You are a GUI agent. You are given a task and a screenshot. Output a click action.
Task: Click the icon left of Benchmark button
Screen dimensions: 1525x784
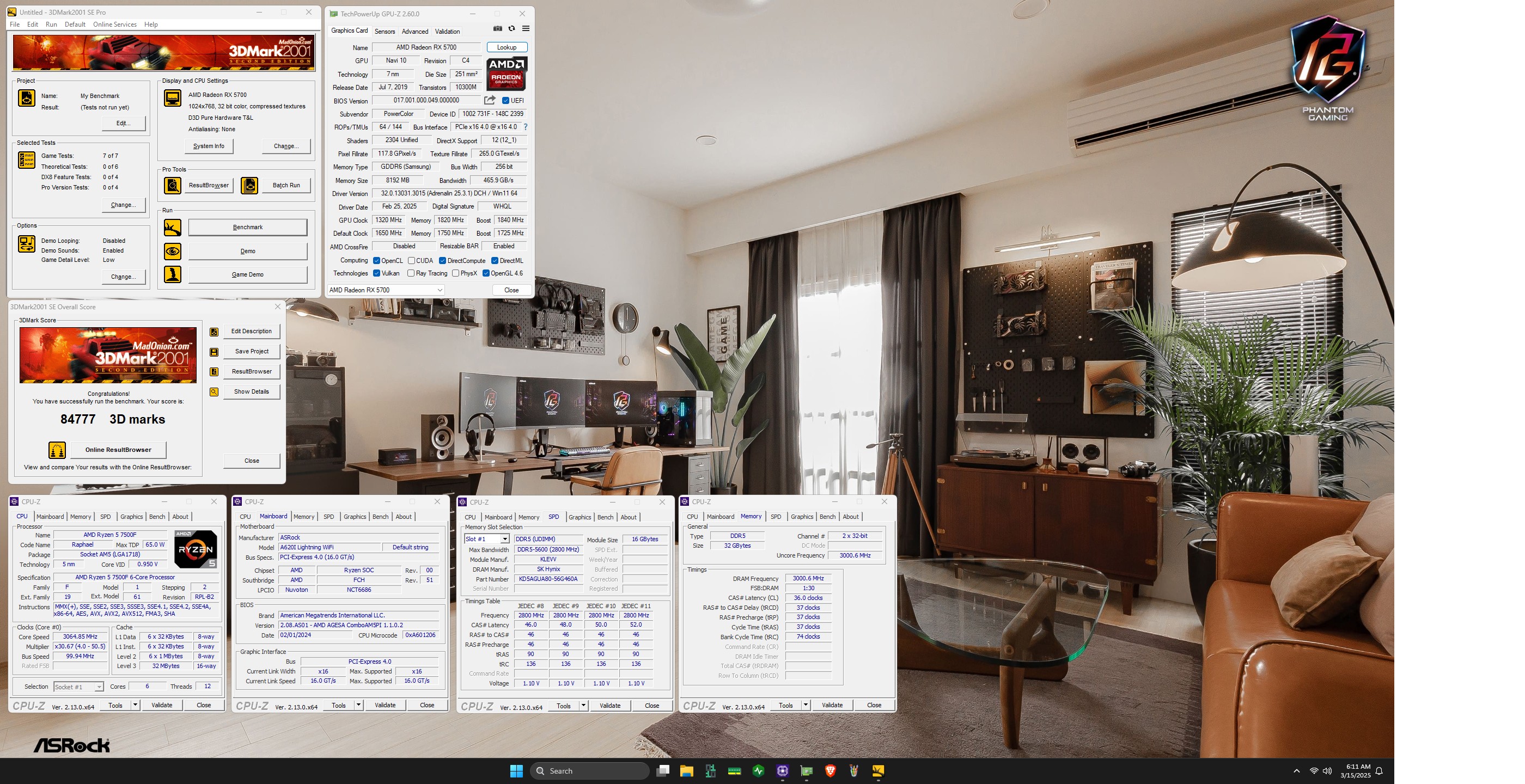click(x=172, y=228)
